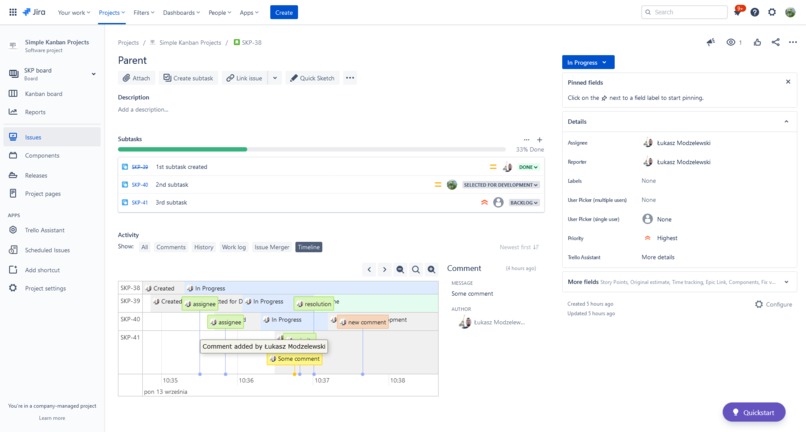Click the Quick Sketch button

[x=312, y=78]
